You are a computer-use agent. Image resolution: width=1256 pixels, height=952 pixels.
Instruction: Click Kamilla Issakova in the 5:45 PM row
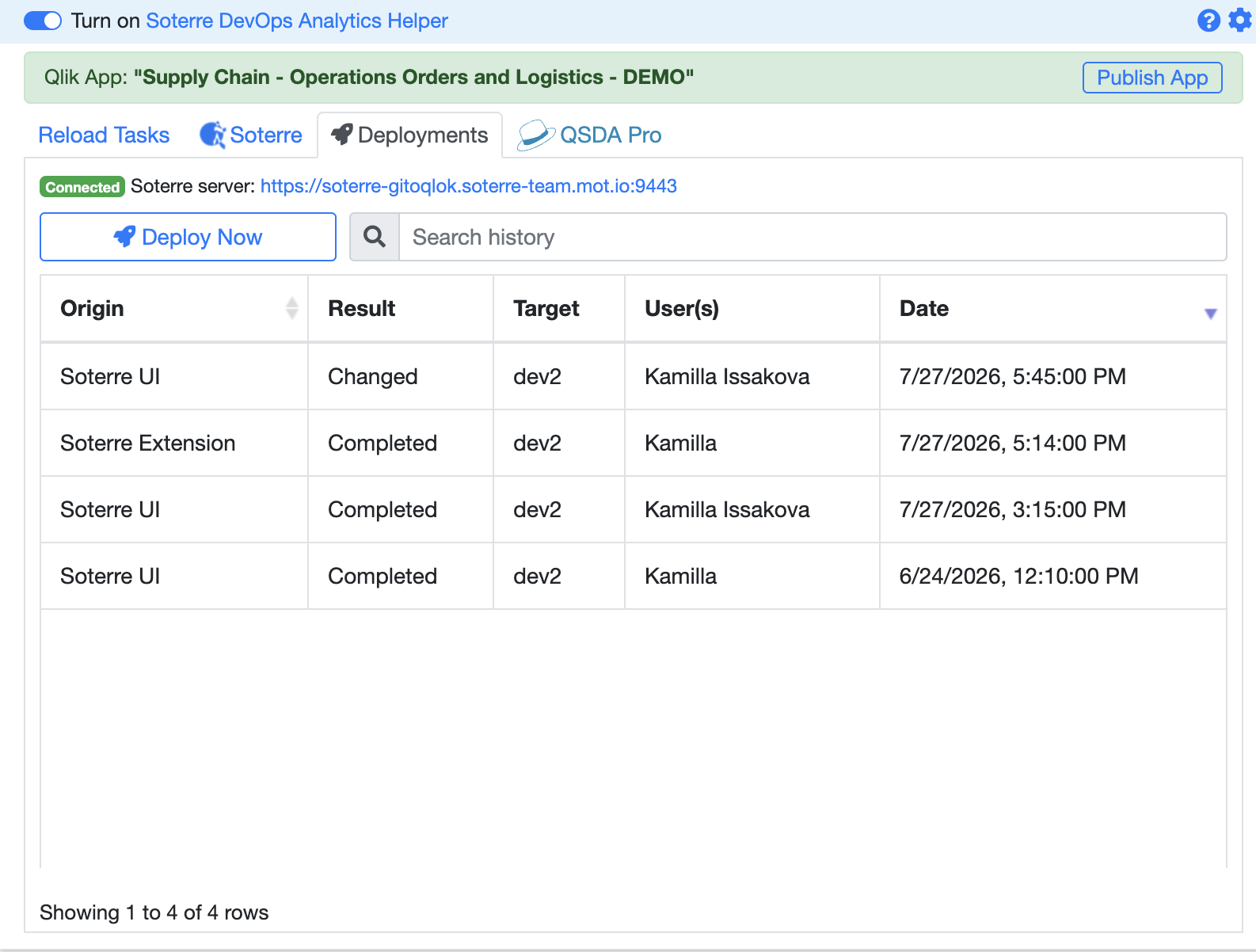coord(727,377)
